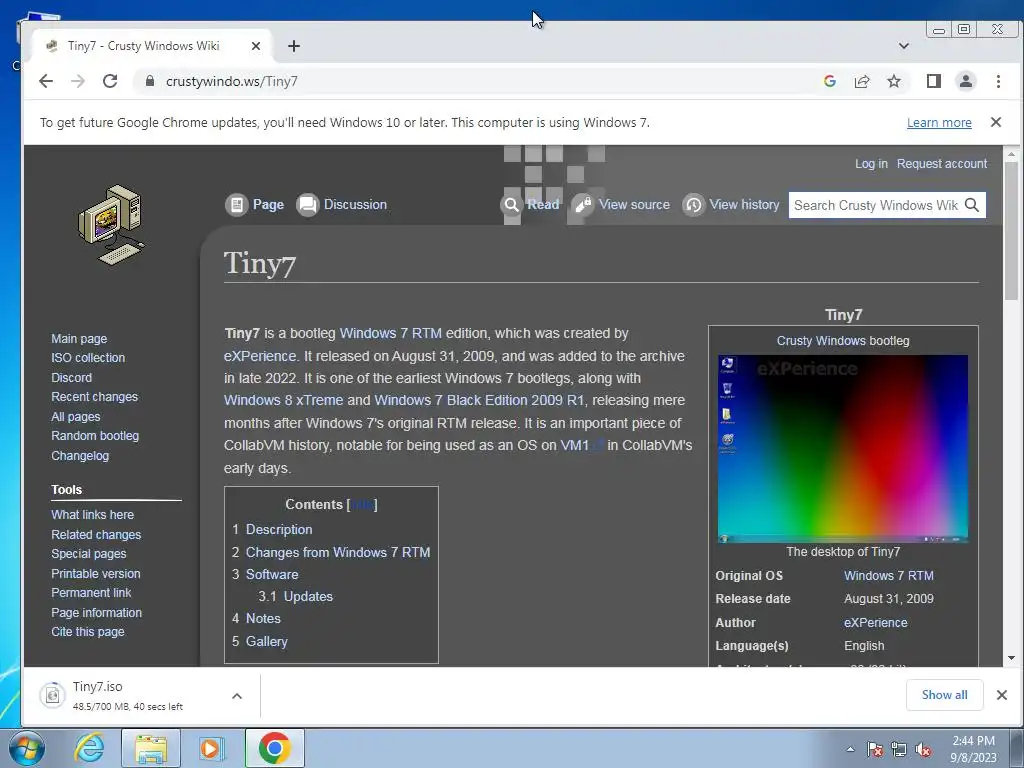Expand the tab search dropdown

point(904,46)
